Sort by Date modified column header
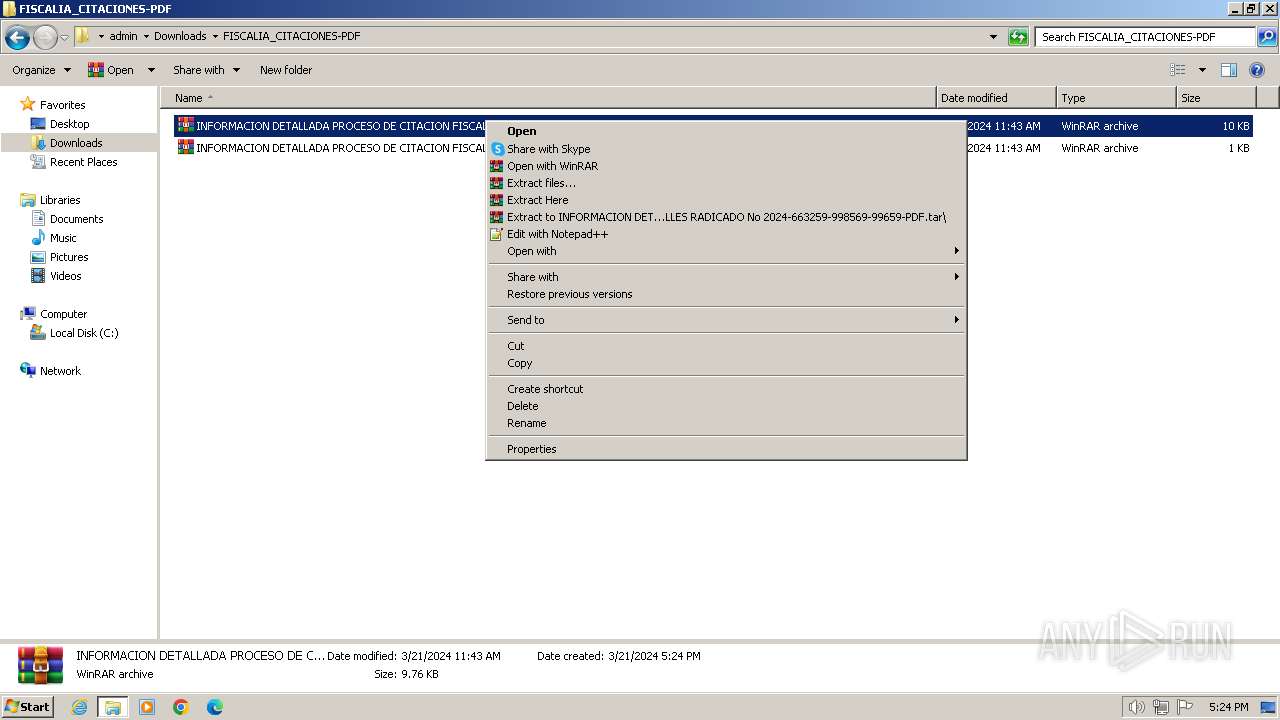 996,98
